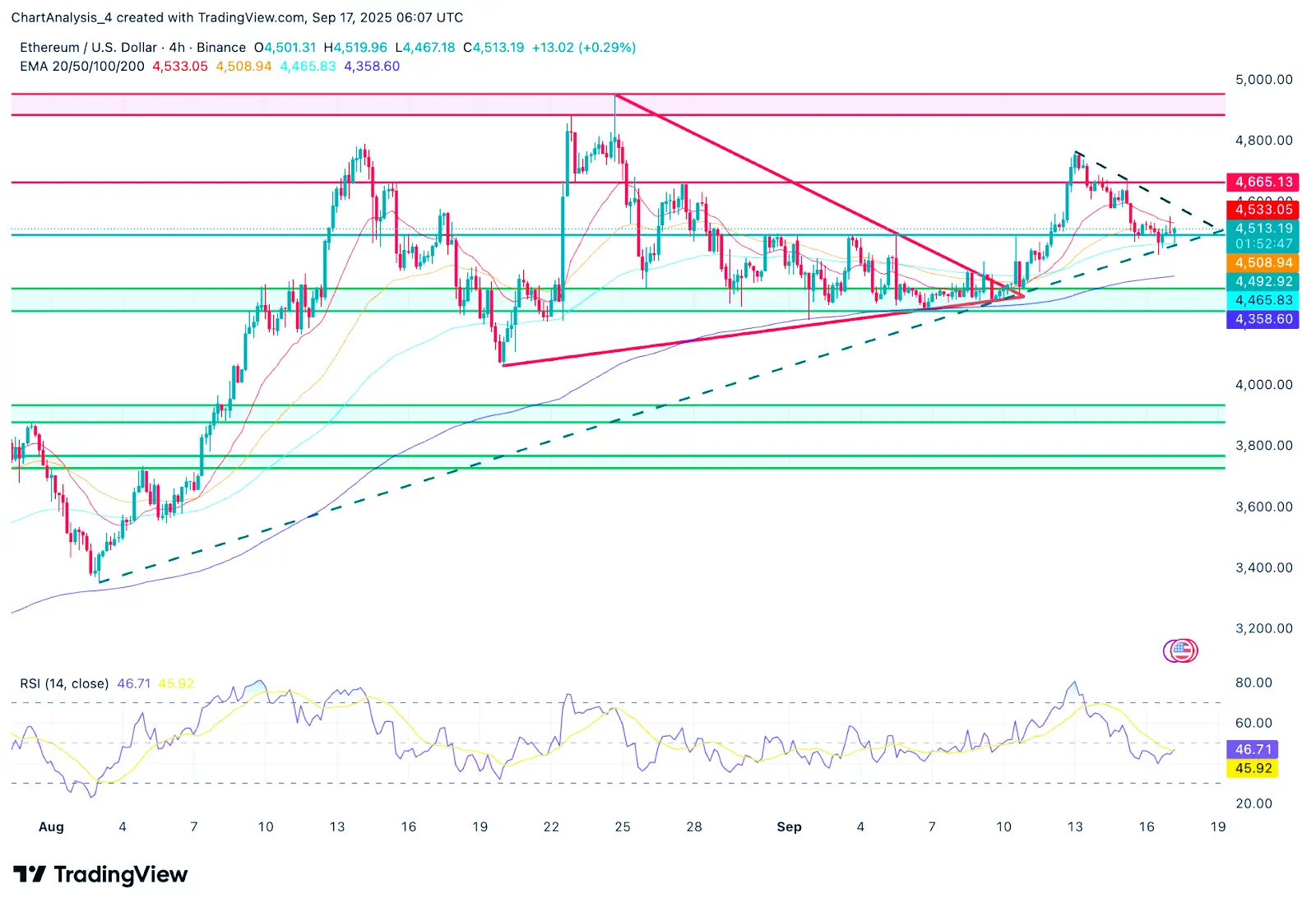This screenshot has height=907, width=1316.
Task: Select the red 4,533.05 EMA20 price tag
Action: [x=1263, y=210]
